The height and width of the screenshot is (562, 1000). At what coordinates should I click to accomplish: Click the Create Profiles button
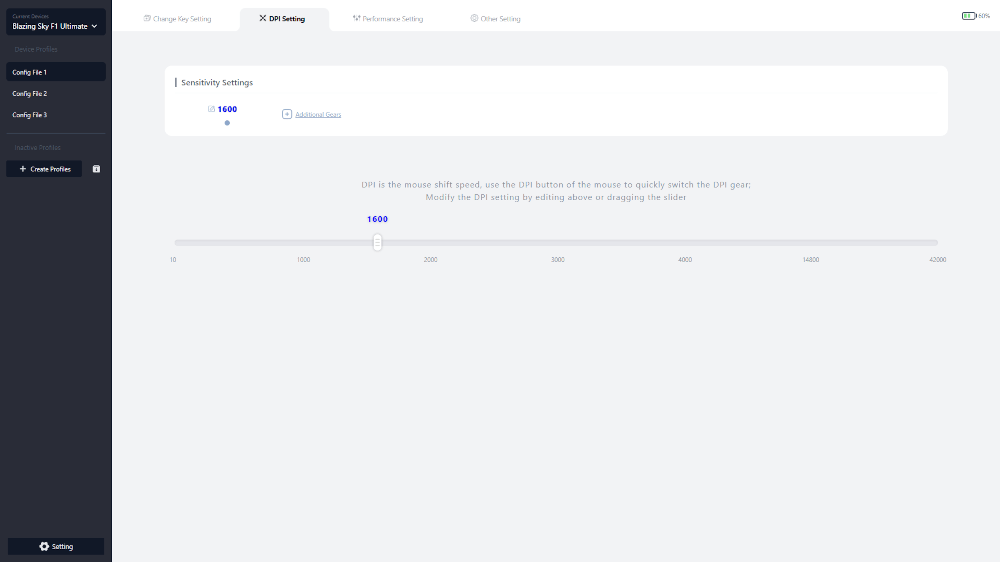[44, 169]
